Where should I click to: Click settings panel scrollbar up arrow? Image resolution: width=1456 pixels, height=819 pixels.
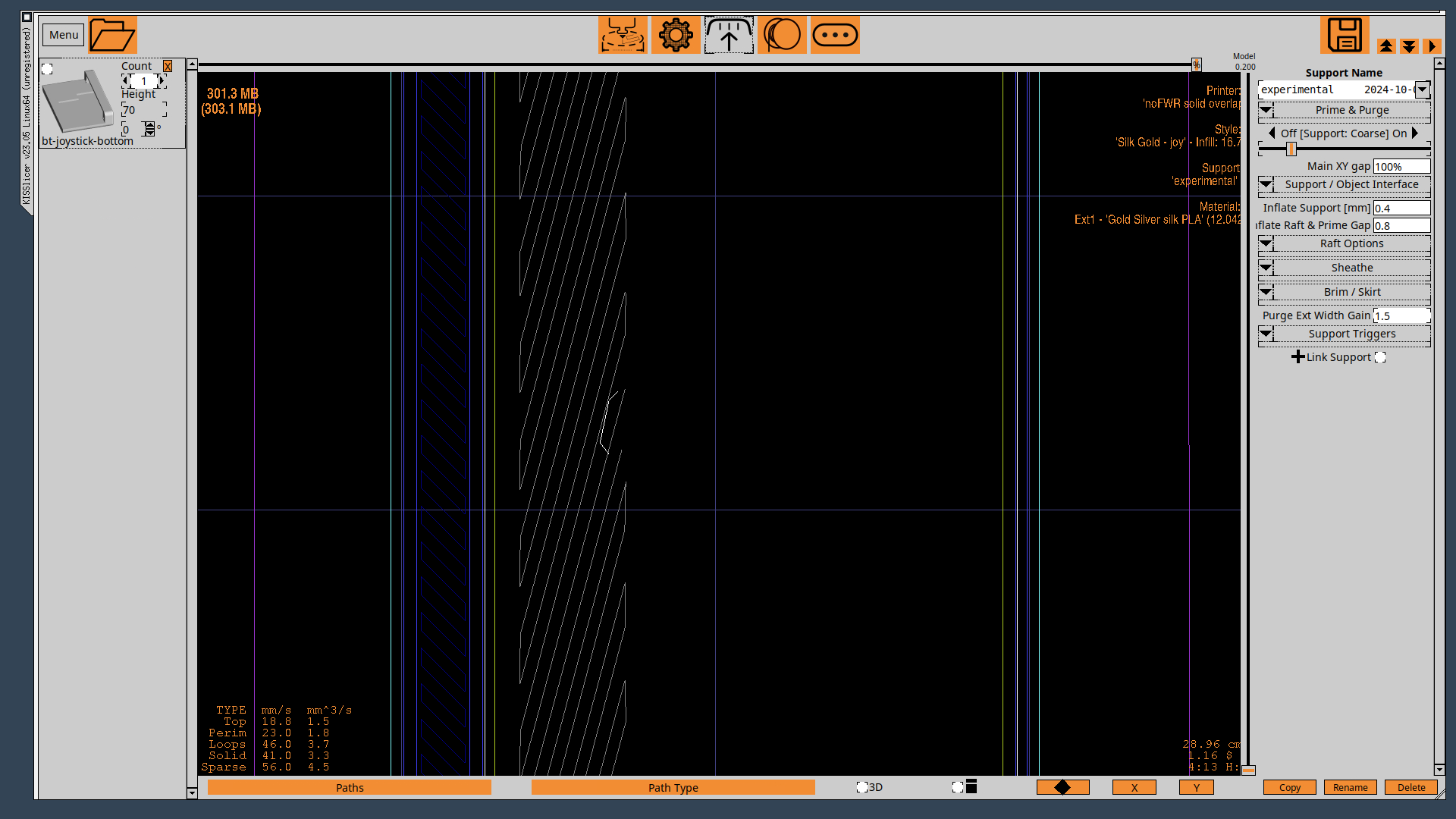point(1439,64)
